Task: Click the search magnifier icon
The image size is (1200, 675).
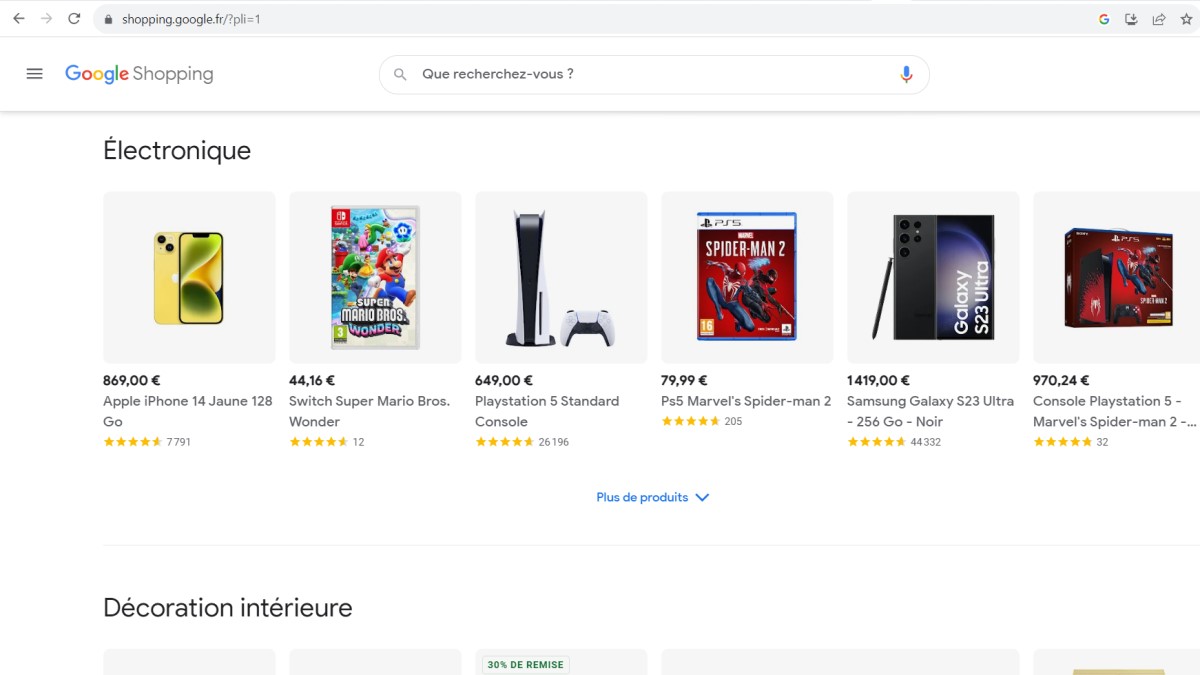Action: point(400,74)
